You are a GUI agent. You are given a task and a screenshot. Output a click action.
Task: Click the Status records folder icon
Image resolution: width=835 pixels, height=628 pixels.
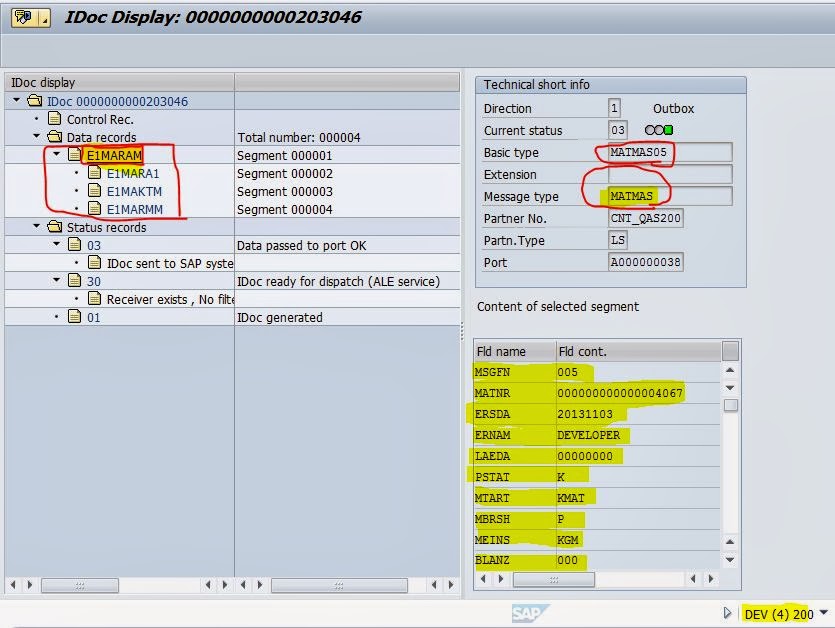(x=55, y=227)
